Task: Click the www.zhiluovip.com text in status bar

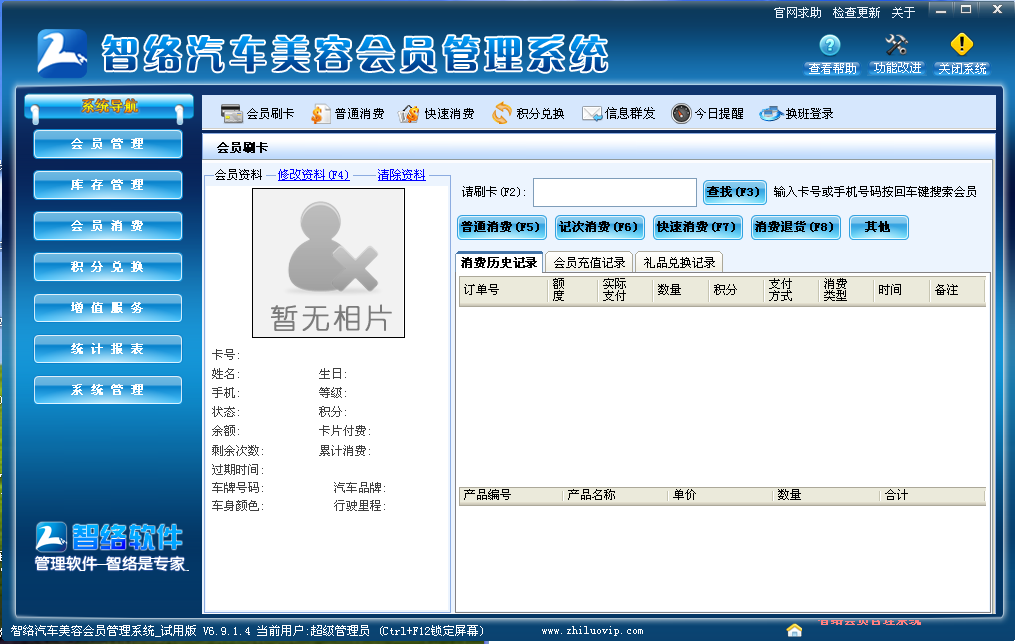Action: (592, 630)
